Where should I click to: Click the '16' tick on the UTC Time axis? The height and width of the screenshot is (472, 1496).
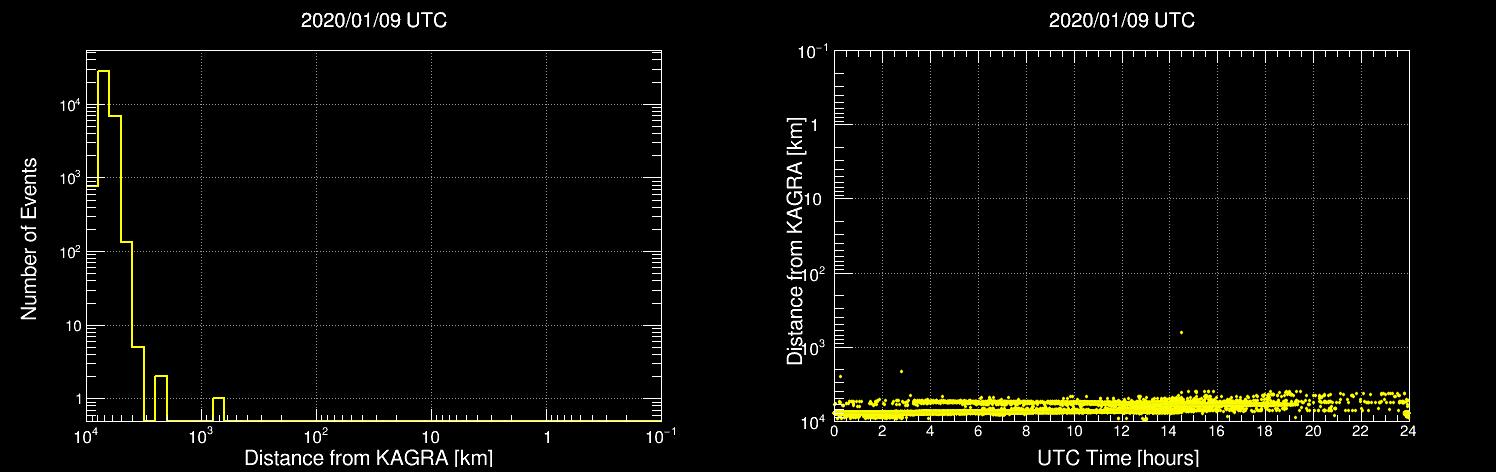coord(1218,431)
